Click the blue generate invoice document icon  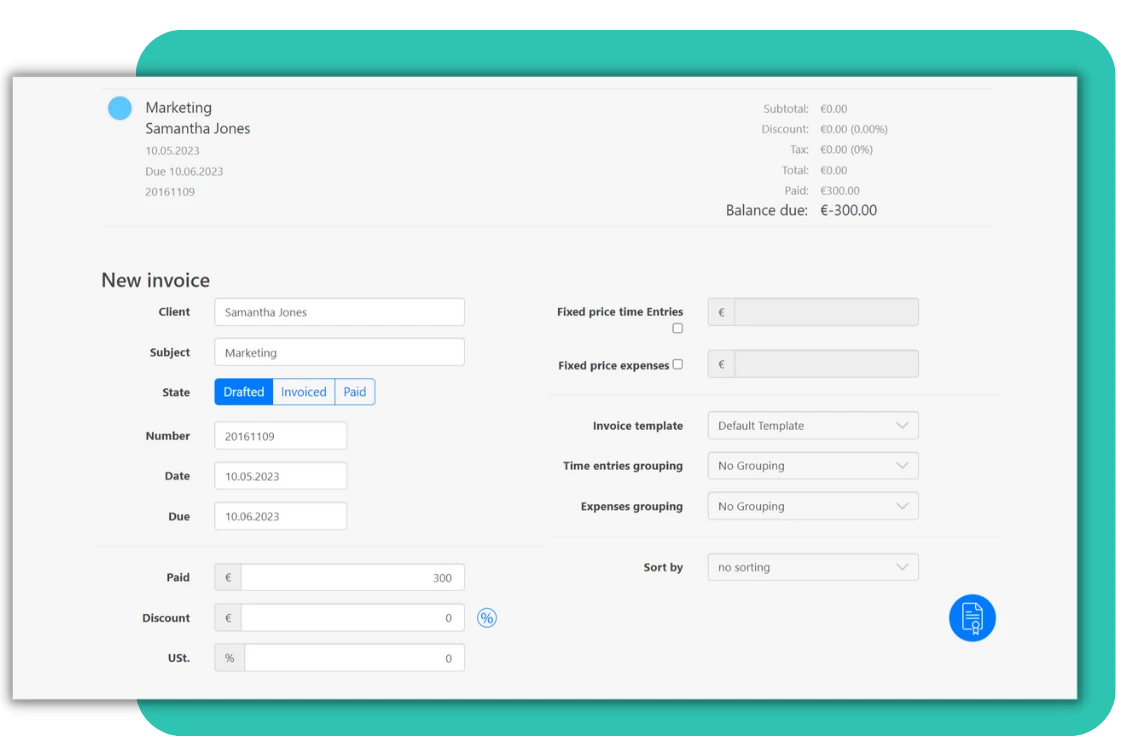tap(971, 617)
